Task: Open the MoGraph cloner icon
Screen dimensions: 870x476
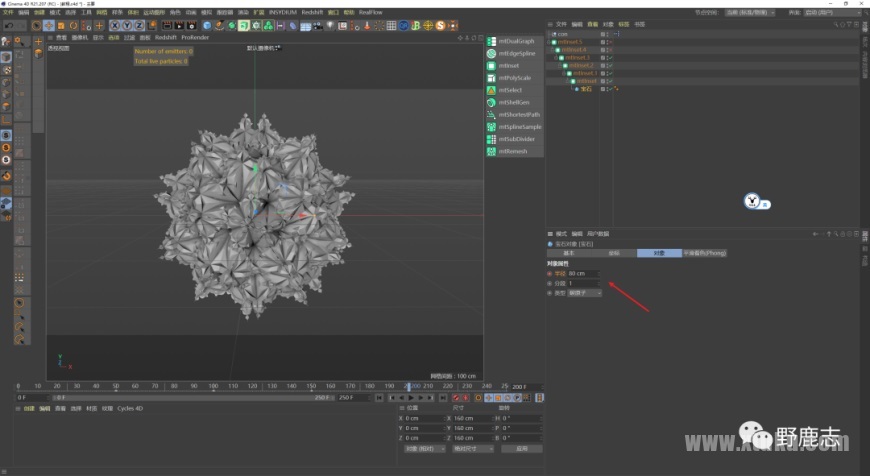Action: (x=268, y=26)
